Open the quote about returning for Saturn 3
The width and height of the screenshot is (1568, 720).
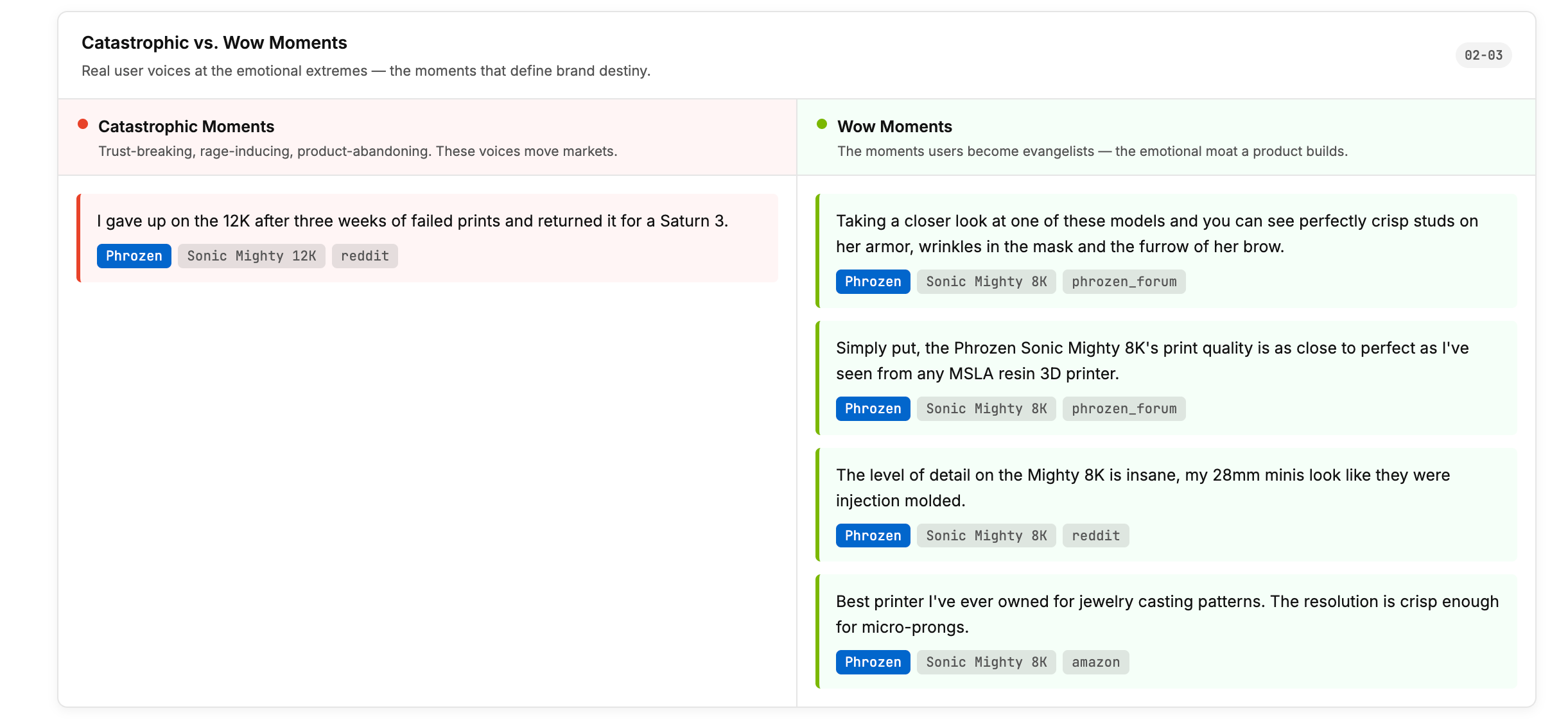412,221
